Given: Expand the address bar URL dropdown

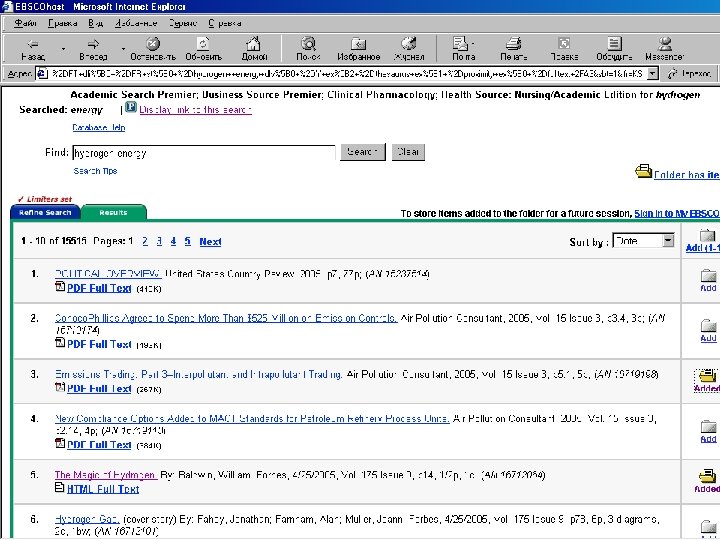Looking at the screenshot, I should pos(652,73).
